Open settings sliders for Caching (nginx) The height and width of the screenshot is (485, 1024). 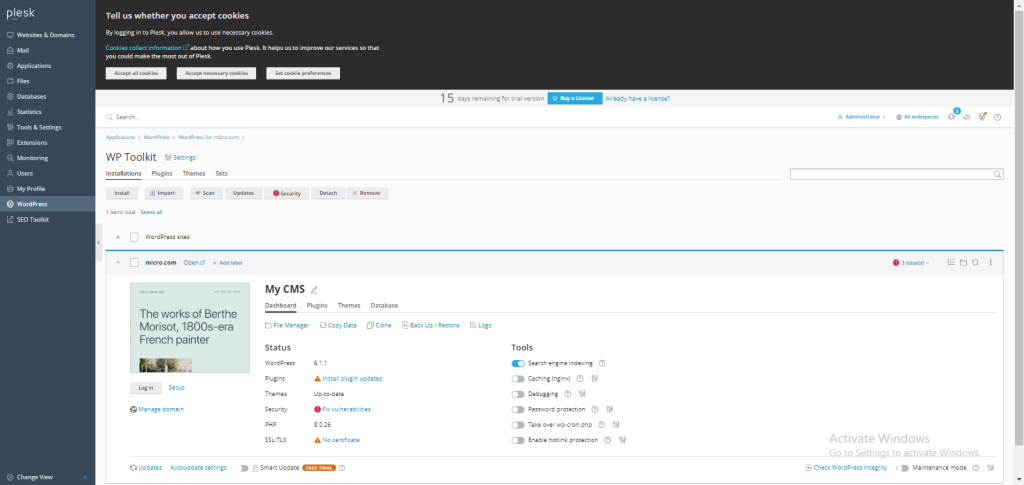(x=594, y=378)
